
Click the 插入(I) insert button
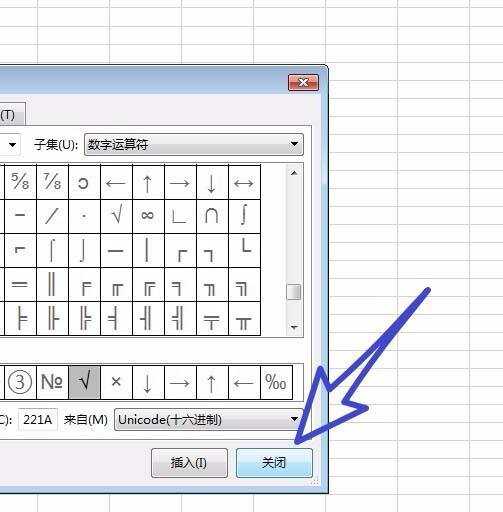tap(189, 463)
